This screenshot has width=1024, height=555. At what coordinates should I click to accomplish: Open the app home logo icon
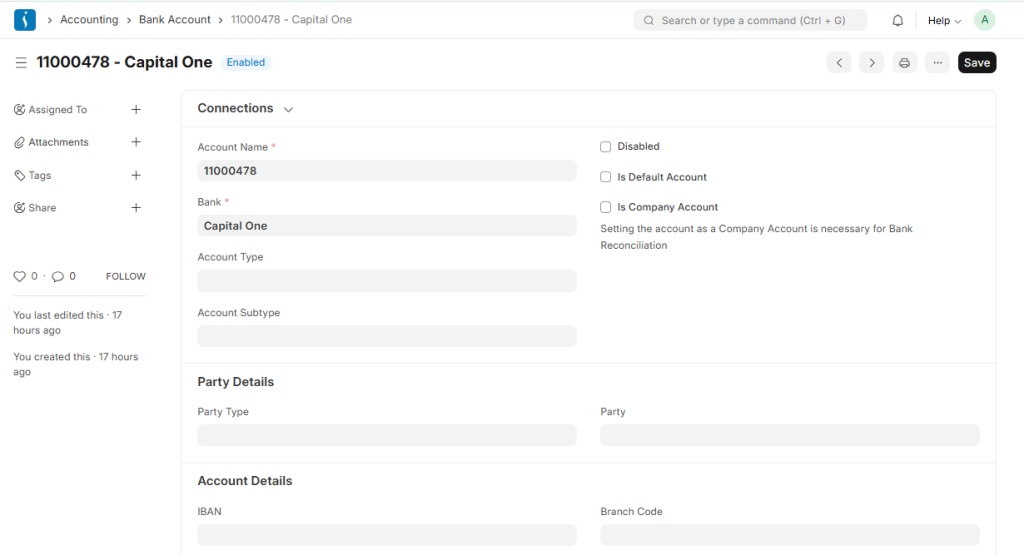(25, 20)
